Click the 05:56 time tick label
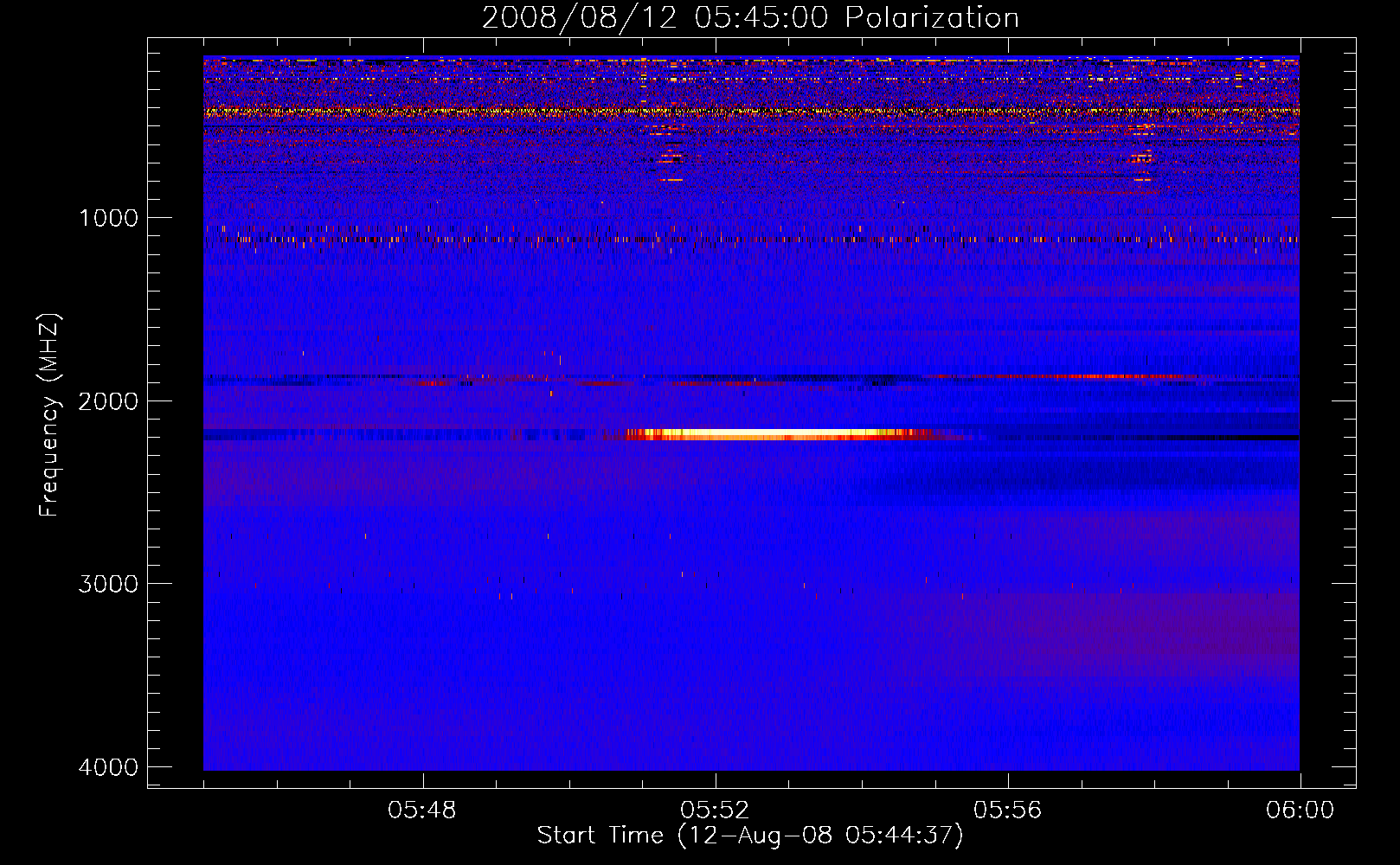This screenshot has width=1400, height=865. (1007, 811)
